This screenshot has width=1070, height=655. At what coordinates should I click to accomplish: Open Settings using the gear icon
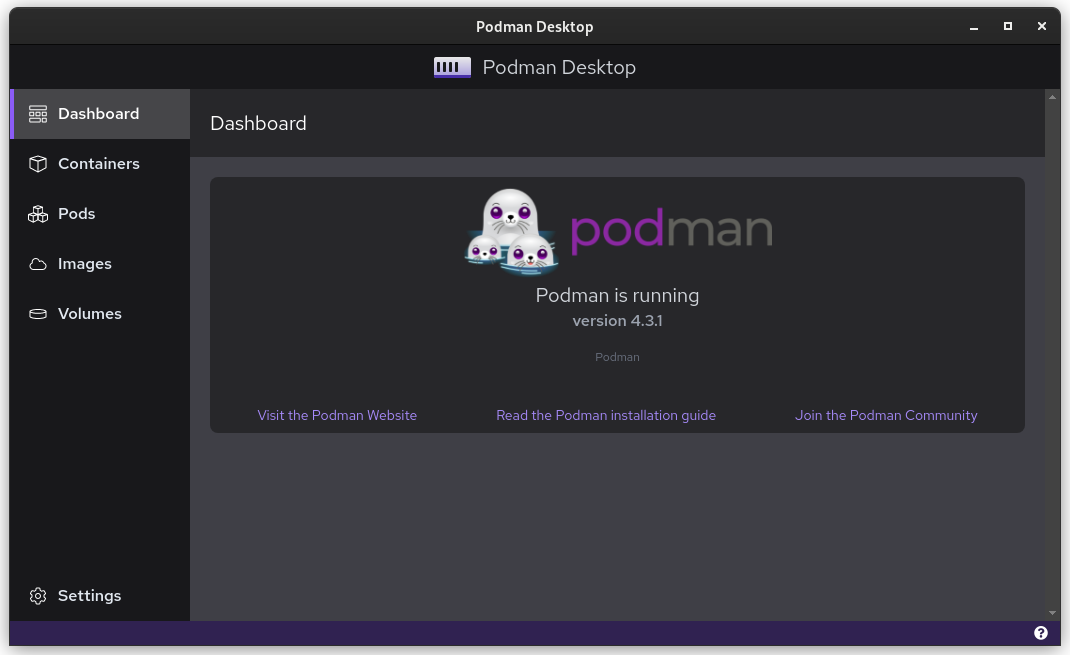pos(37,595)
